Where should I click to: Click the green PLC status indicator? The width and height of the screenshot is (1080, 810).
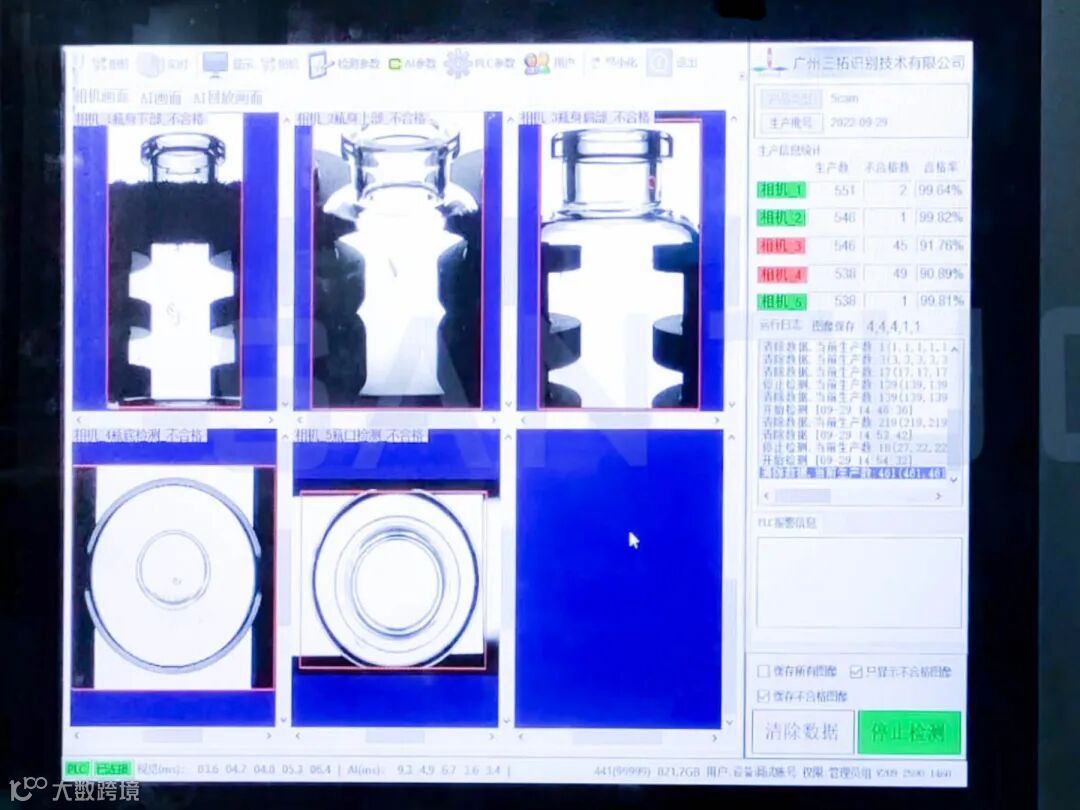pos(77,769)
